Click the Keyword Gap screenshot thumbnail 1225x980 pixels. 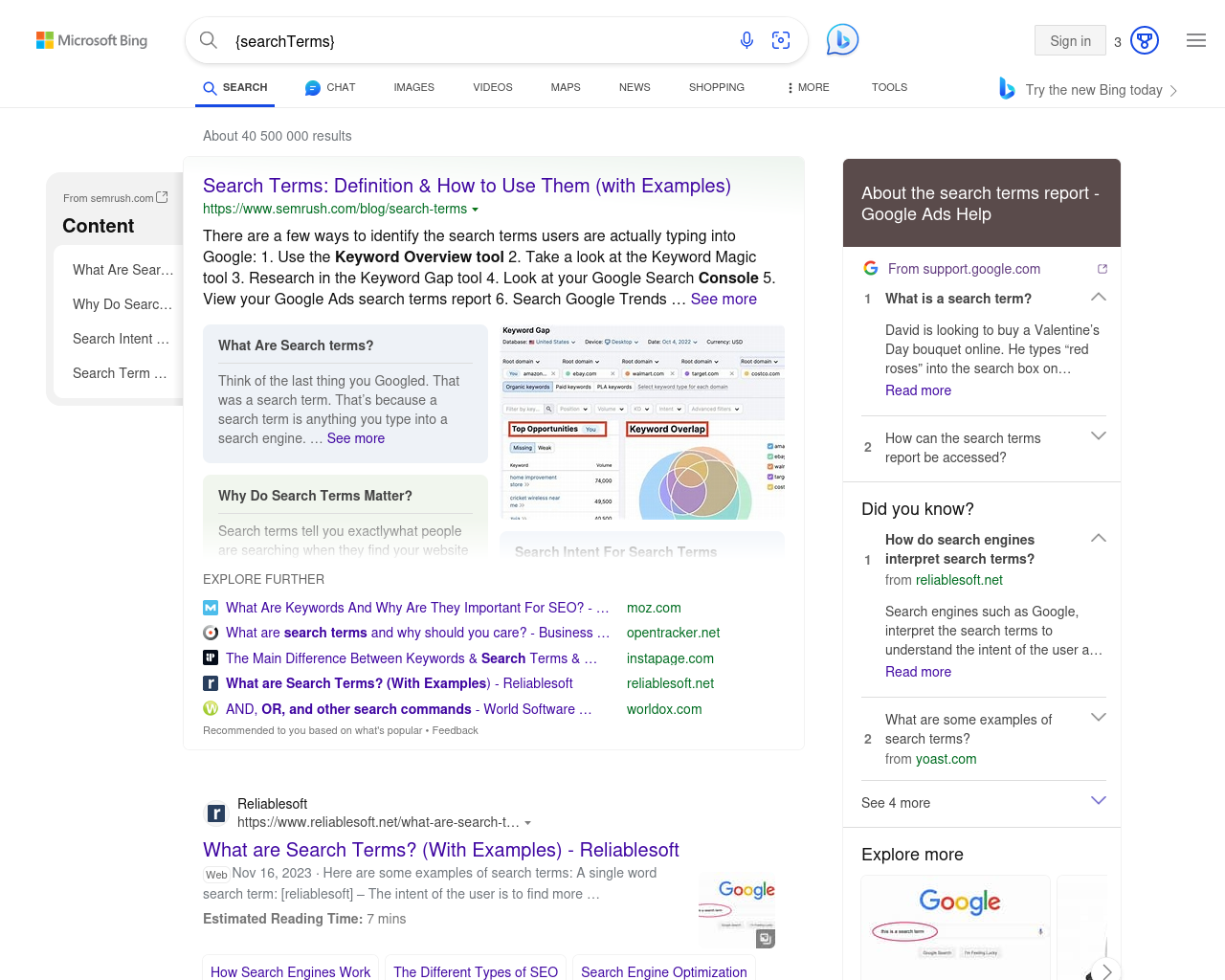coord(642,423)
